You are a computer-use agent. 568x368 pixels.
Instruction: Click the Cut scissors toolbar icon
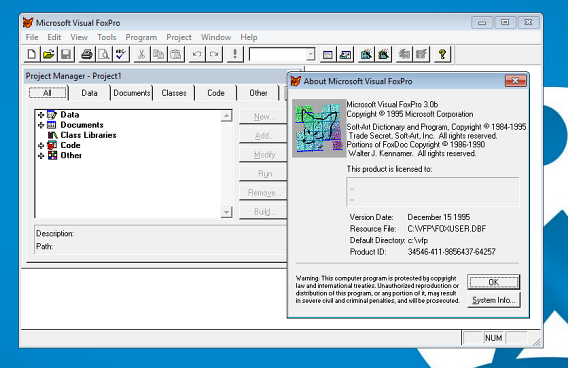(x=142, y=54)
